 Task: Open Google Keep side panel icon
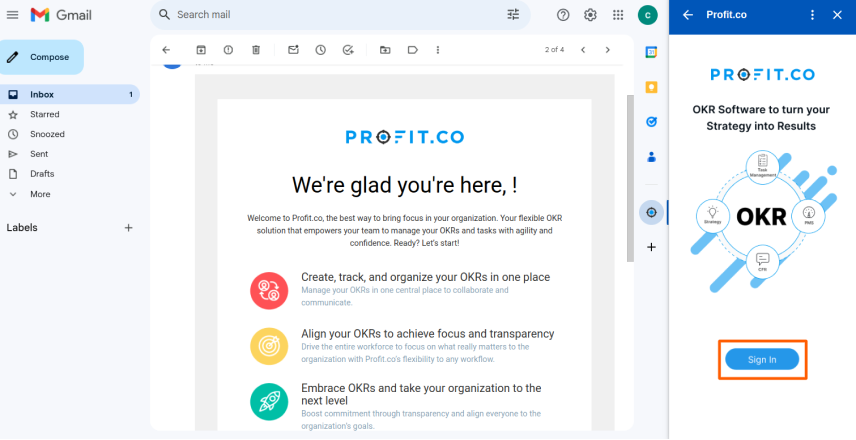pos(651,87)
